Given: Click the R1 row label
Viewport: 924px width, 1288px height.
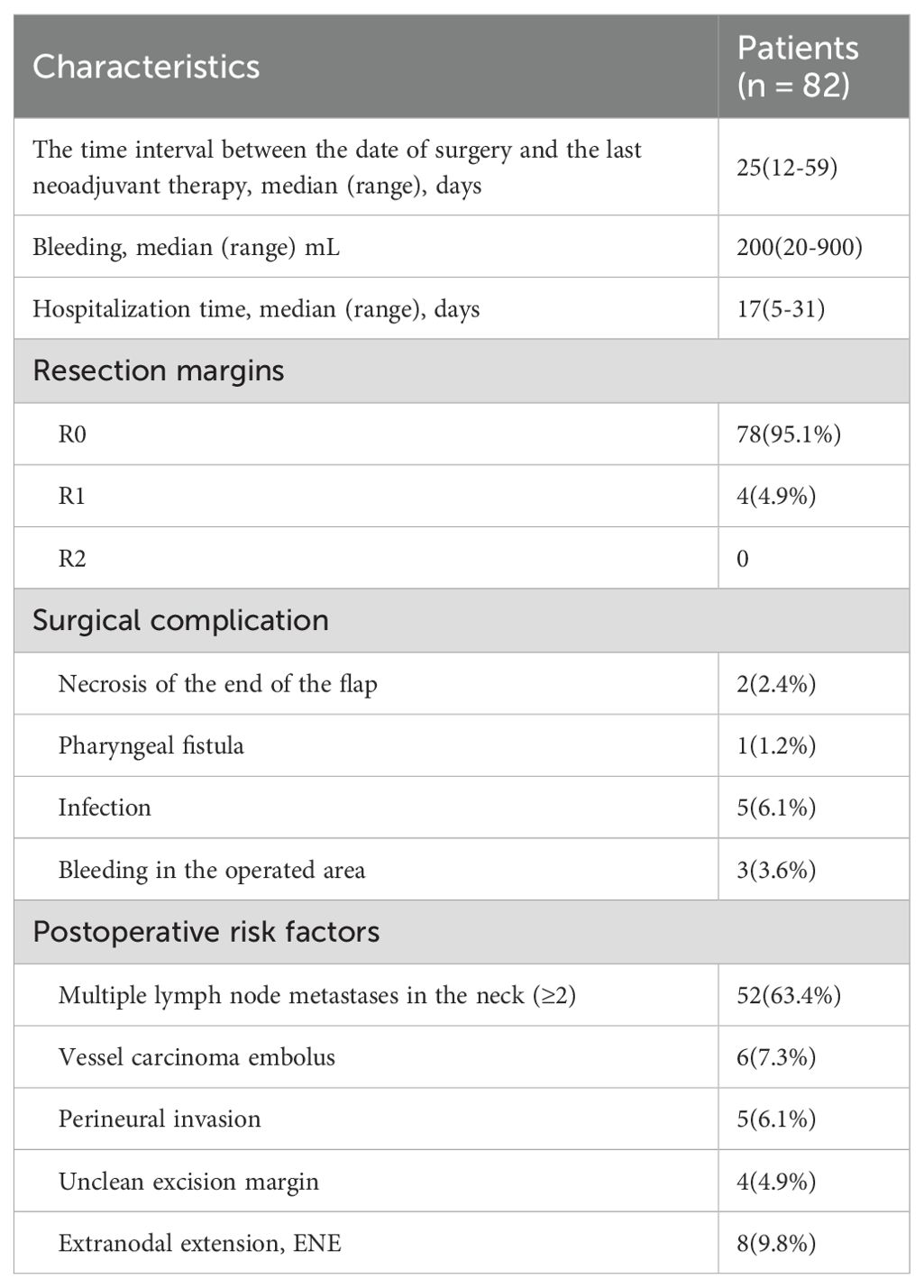Looking at the screenshot, I should (72, 497).
